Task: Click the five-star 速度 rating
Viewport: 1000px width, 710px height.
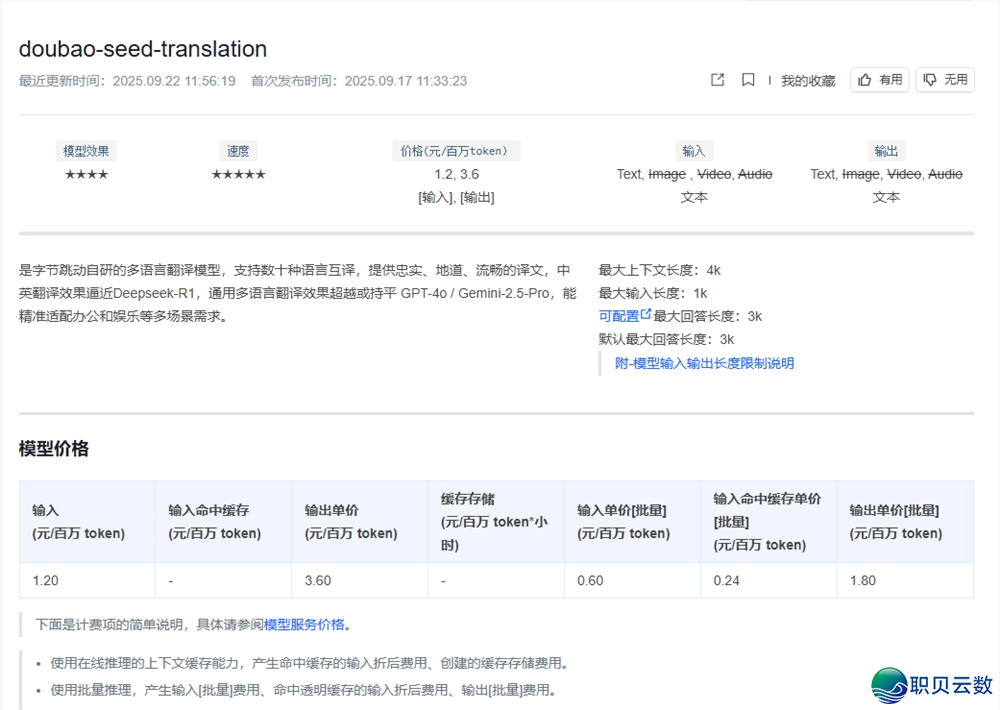Action: [238, 174]
